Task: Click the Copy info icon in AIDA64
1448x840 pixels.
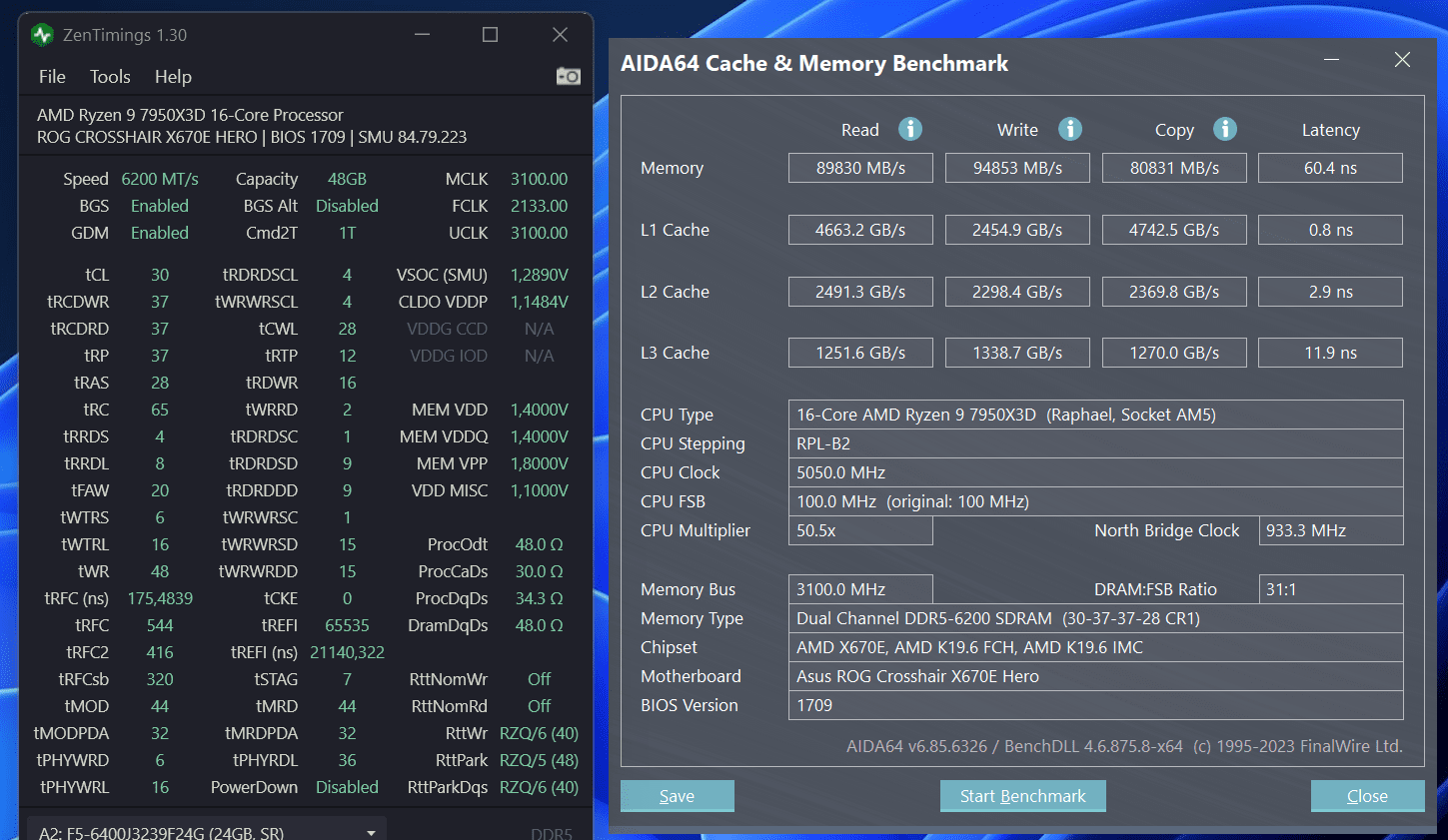Action: tap(1225, 129)
